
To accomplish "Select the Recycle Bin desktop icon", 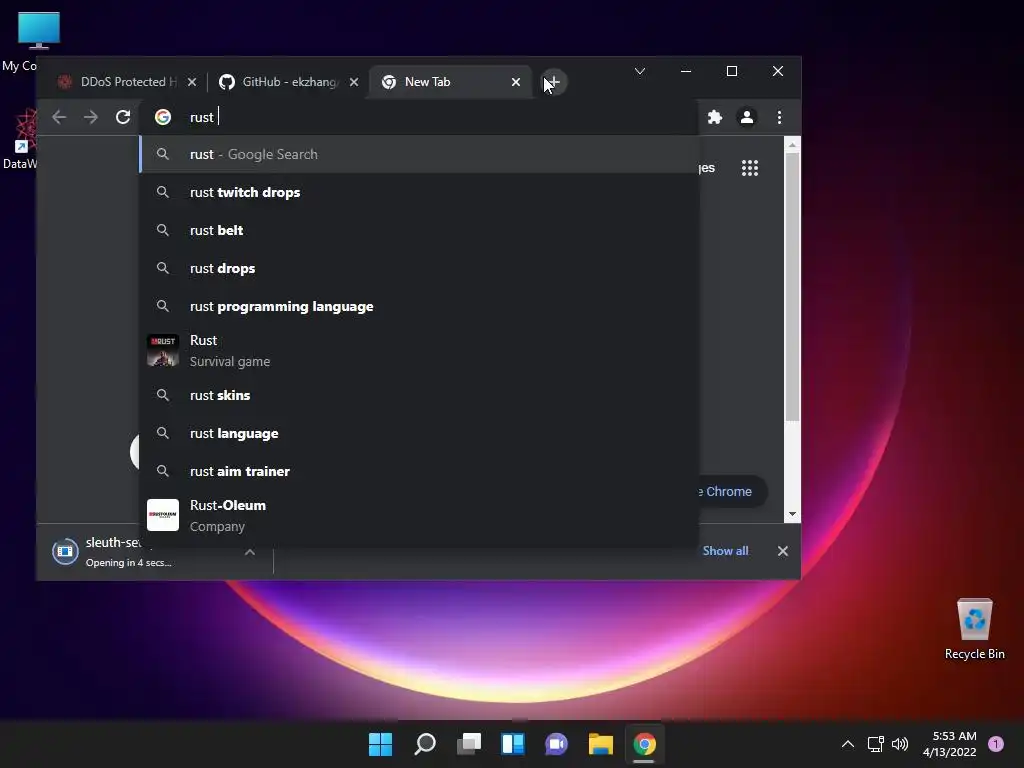I will 974,630.
